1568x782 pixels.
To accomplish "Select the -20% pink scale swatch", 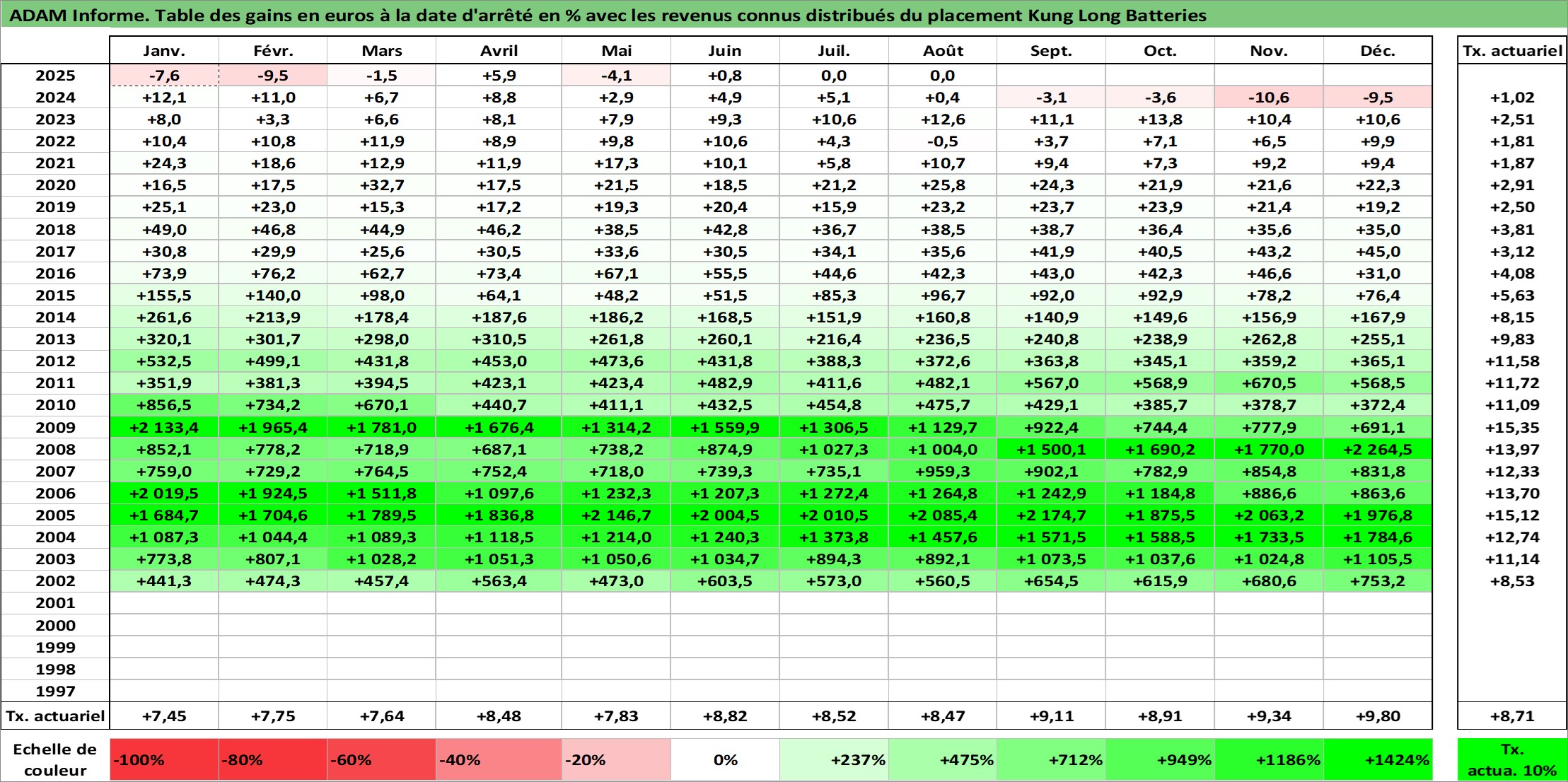I will pos(616,759).
